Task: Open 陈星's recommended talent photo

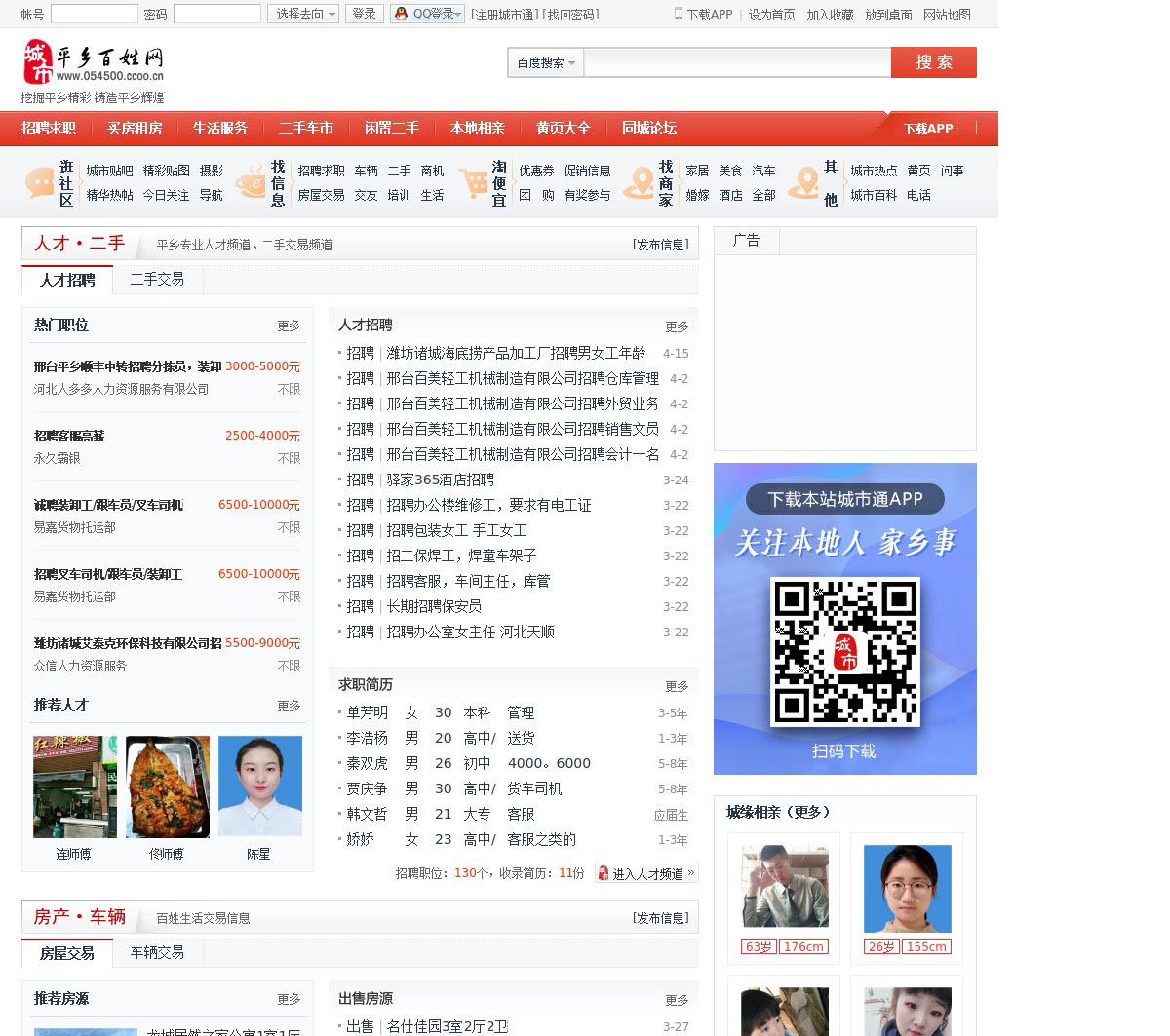Action: click(x=259, y=787)
